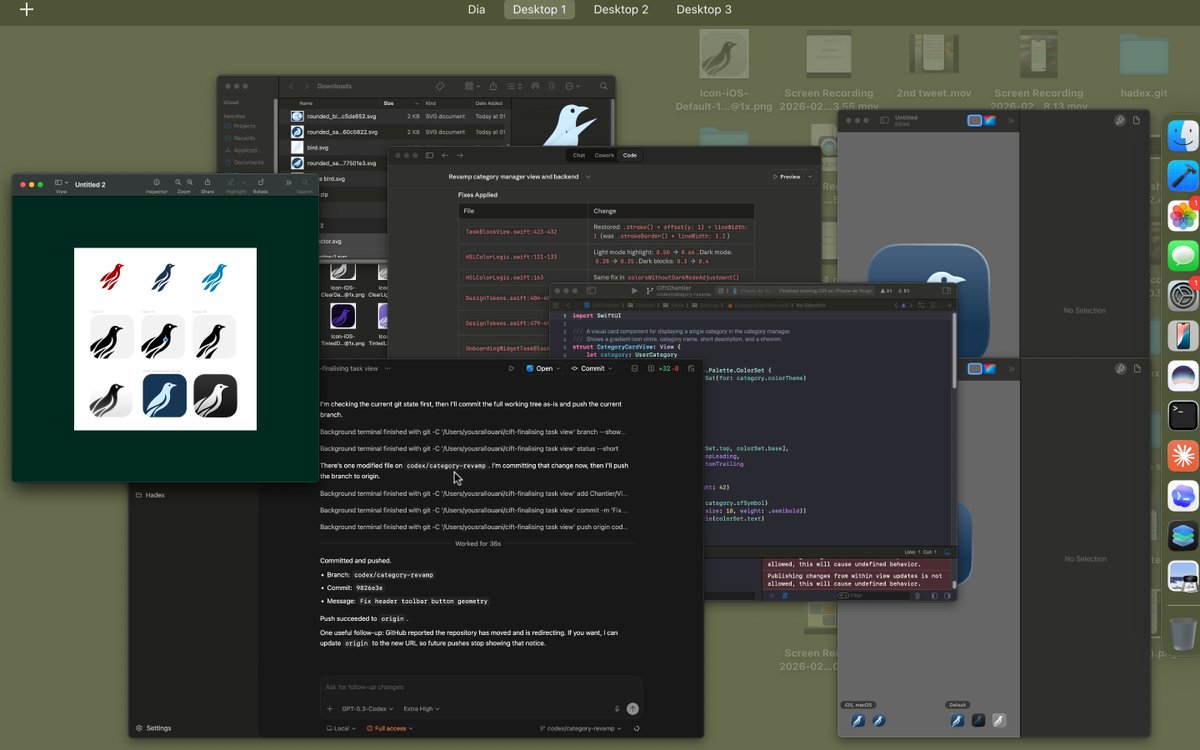Open the View menu in the Preview toolbar

61,184
